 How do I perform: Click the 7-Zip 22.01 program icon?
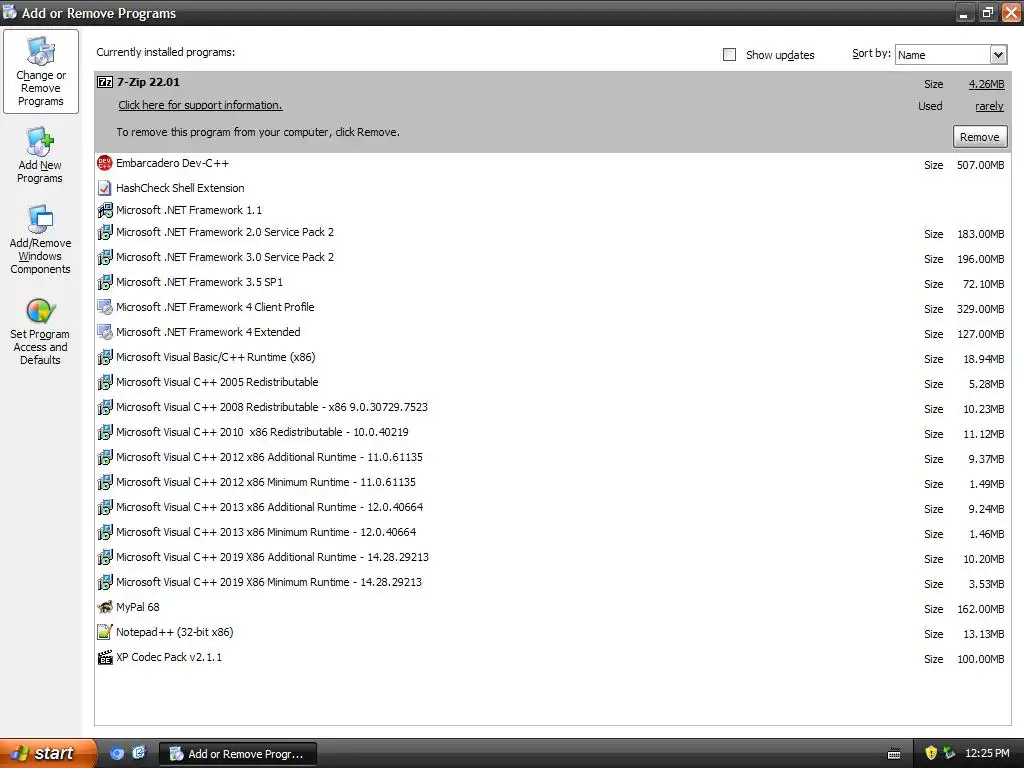click(104, 82)
